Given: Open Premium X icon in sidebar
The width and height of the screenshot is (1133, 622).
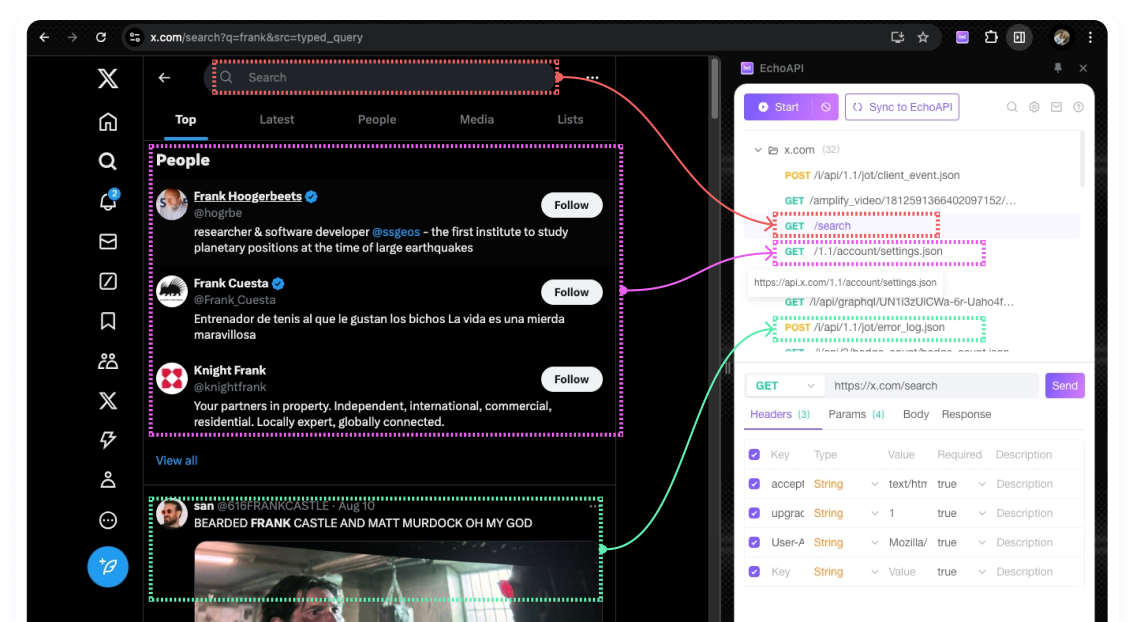Looking at the screenshot, I should [x=108, y=400].
